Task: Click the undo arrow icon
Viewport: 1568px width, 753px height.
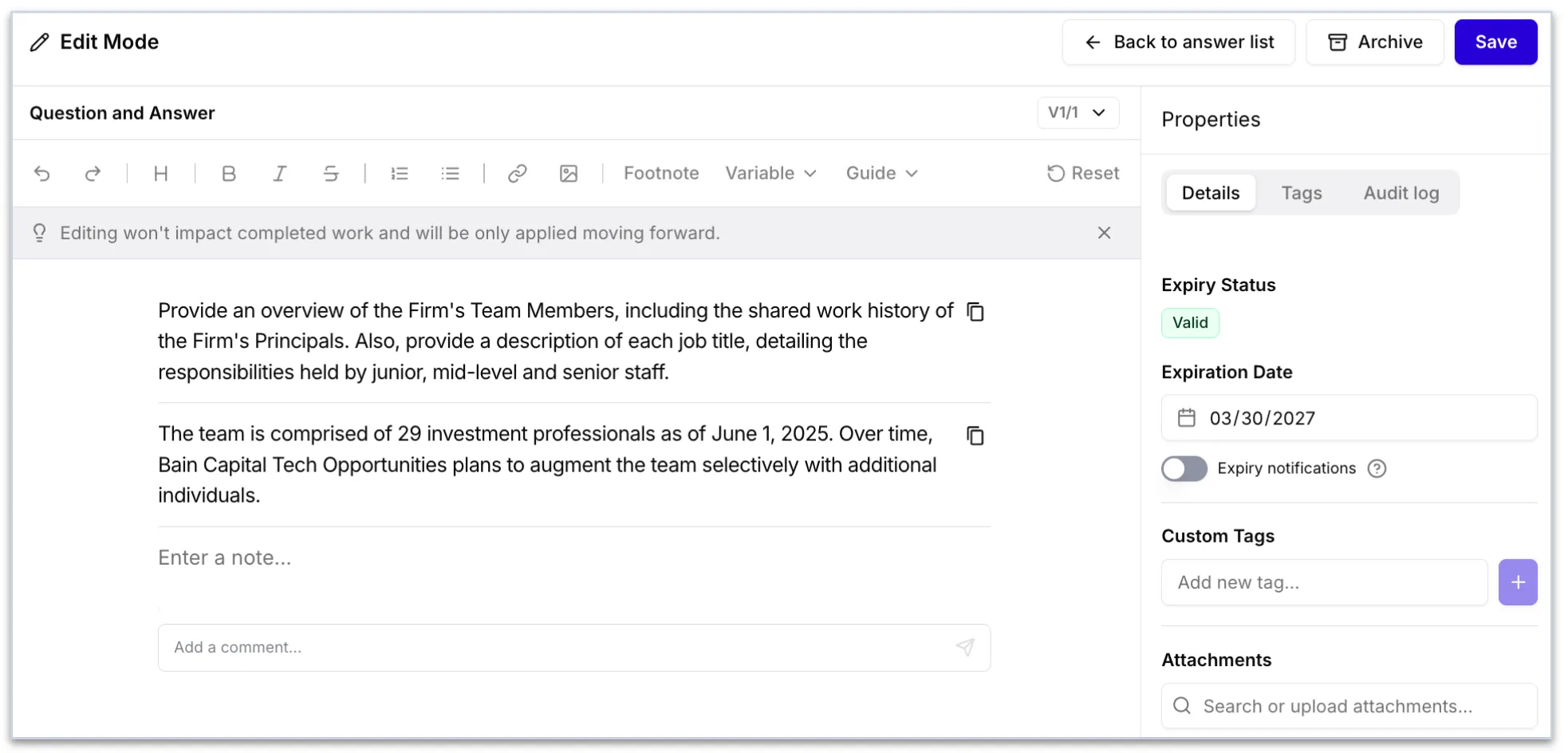Action: pyautogui.click(x=42, y=173)
